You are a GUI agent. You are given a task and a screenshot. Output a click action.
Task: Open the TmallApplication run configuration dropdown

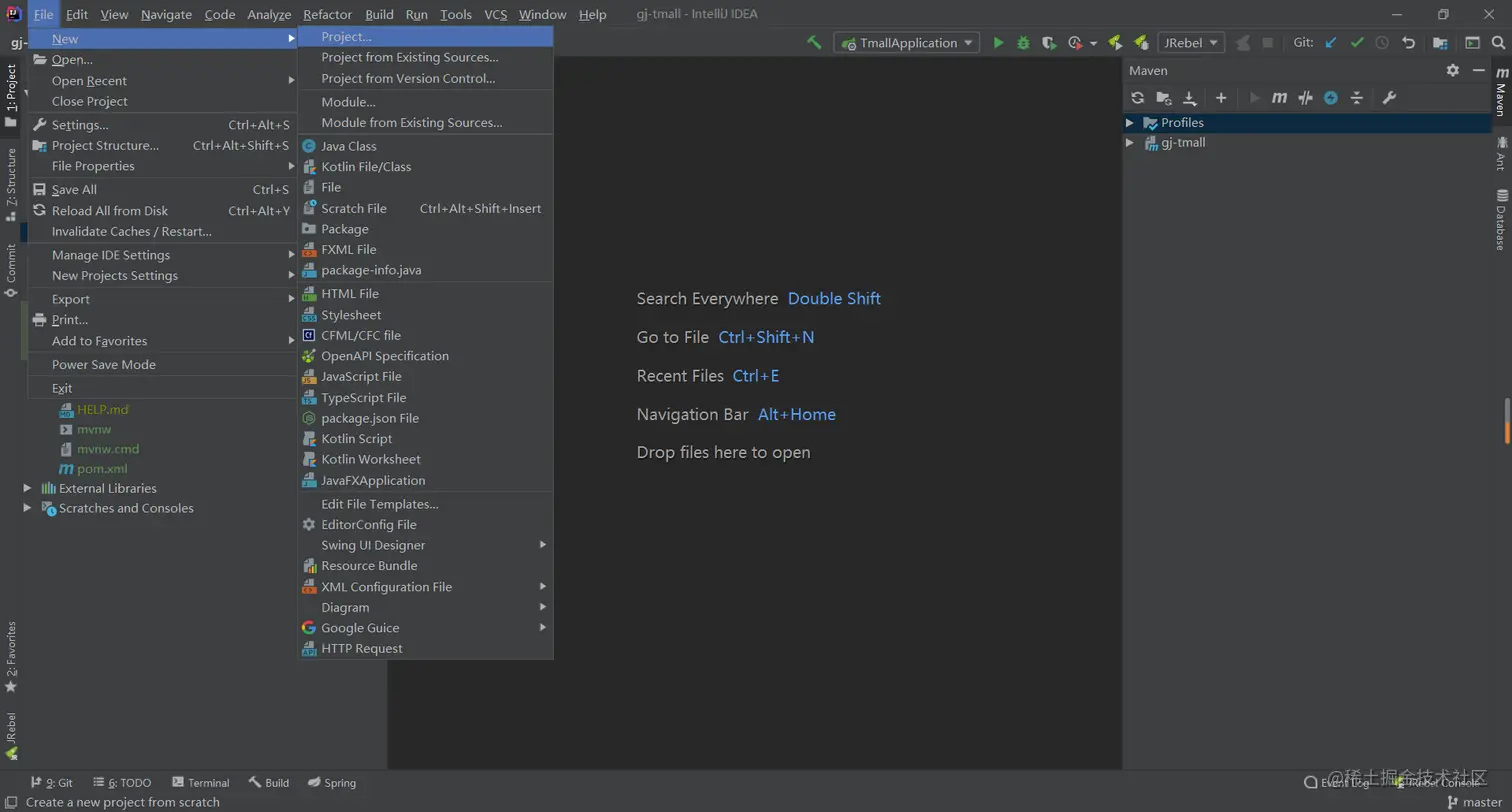coord(907,43)
